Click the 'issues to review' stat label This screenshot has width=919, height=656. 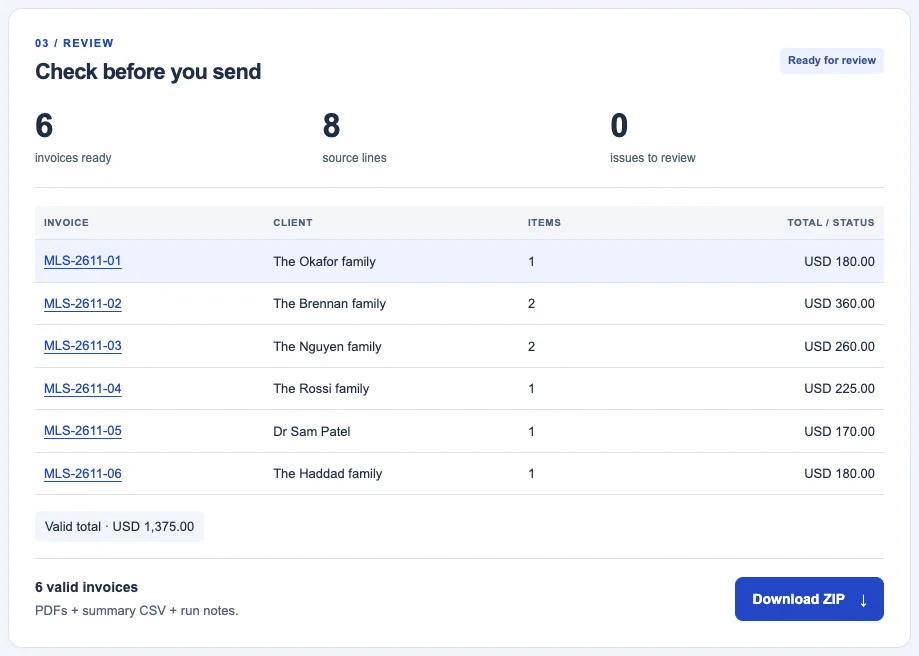point(653,158)
